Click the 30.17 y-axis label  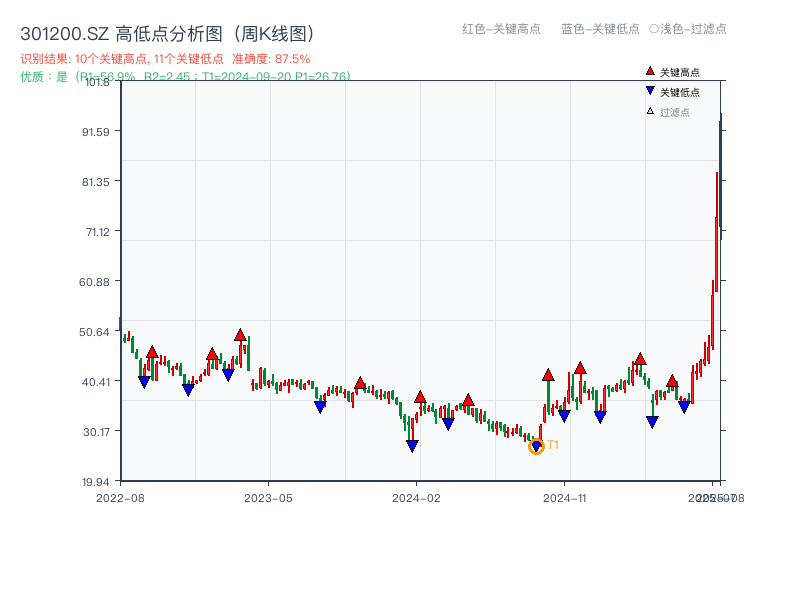[x=96, y=432]
